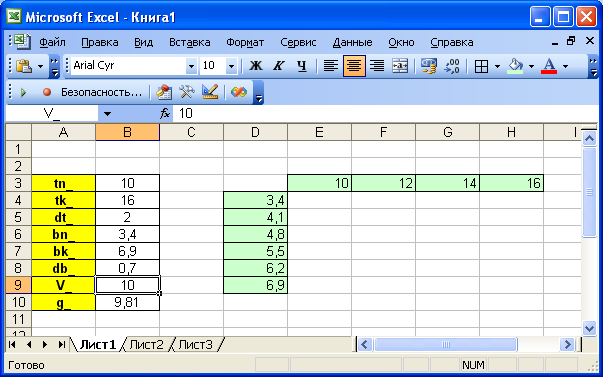Apply the red Font Color

click(549, 66)
